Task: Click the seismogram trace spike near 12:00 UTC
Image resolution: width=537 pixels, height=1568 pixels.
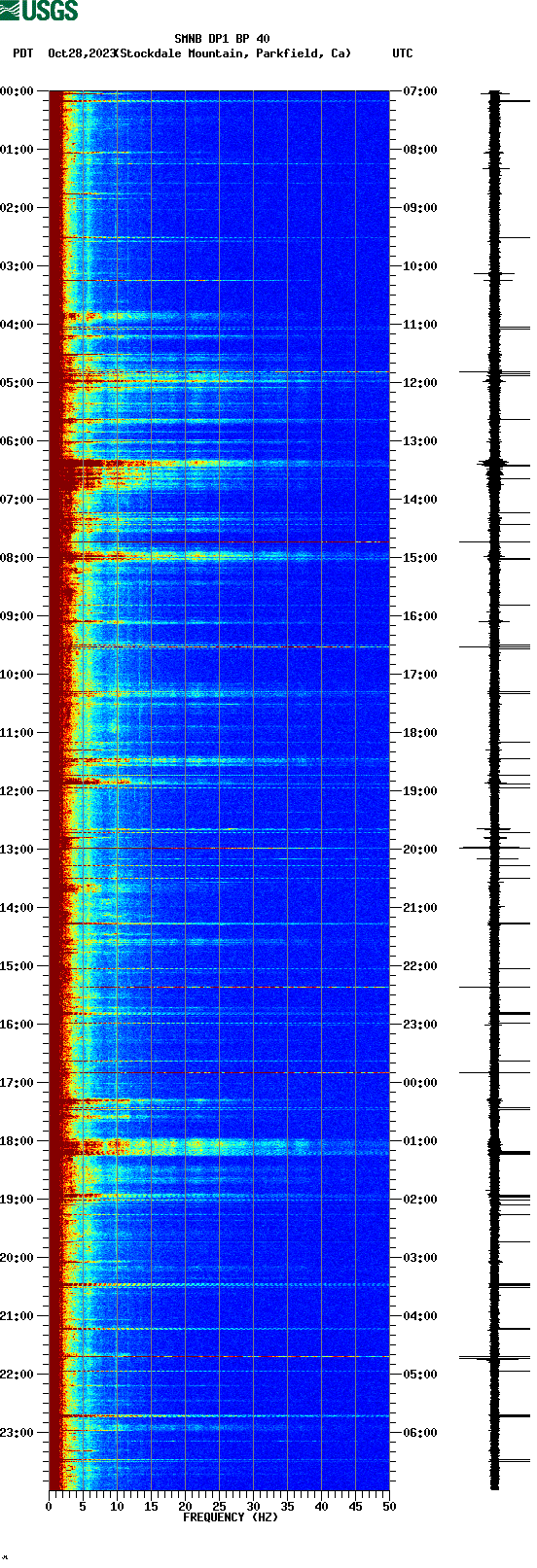Action: pos(495,372)
